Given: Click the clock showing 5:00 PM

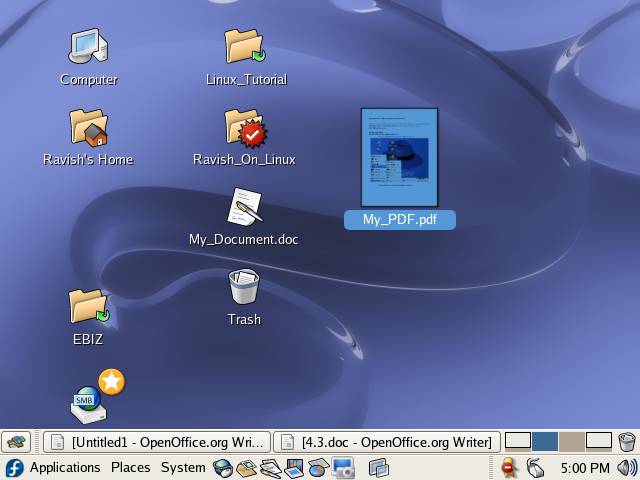Looking at the screenshot, I should coord(585,467).
